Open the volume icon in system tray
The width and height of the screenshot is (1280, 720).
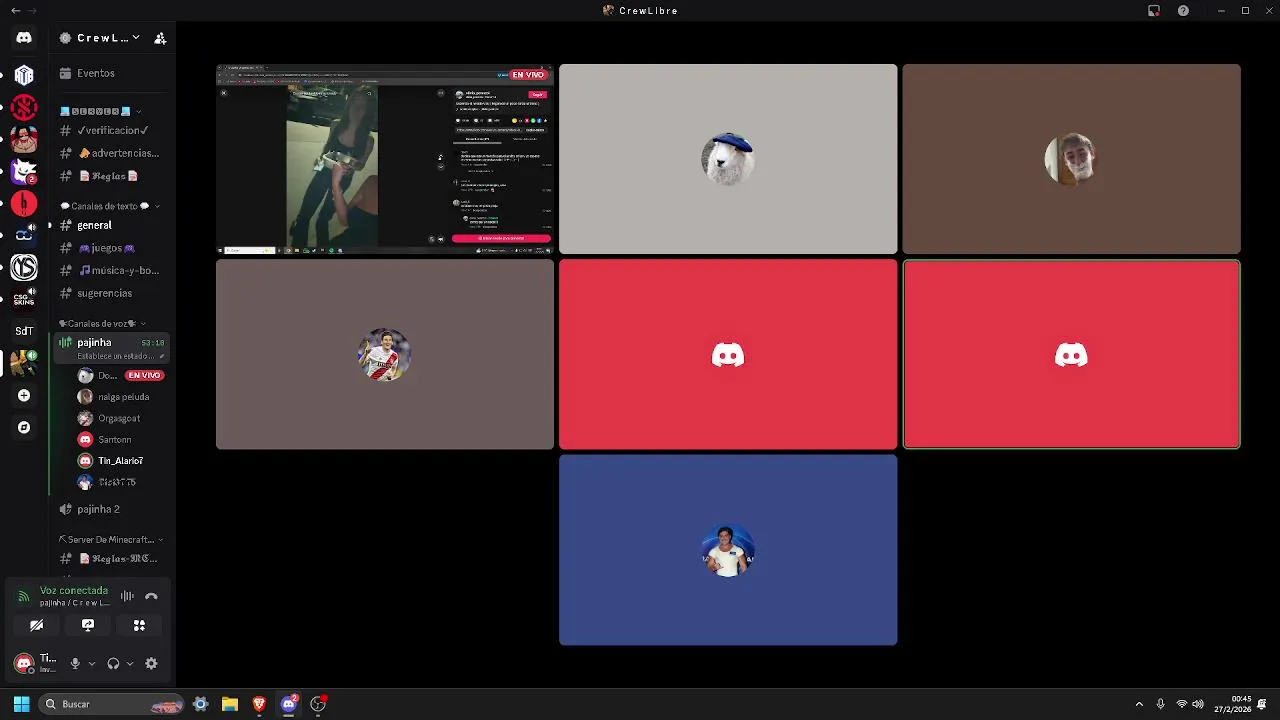pyautogui.click(x=1198, y=704)
